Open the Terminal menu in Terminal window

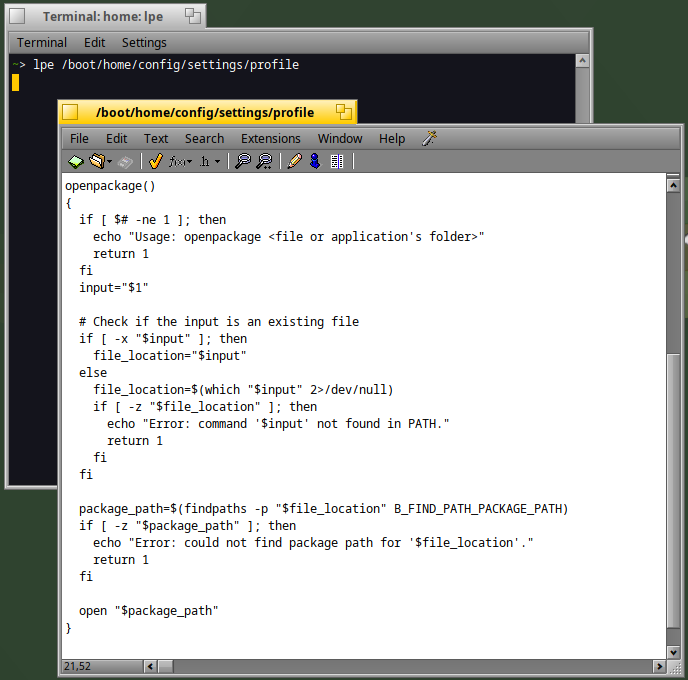pyautogui.click(x=42, y=43)
